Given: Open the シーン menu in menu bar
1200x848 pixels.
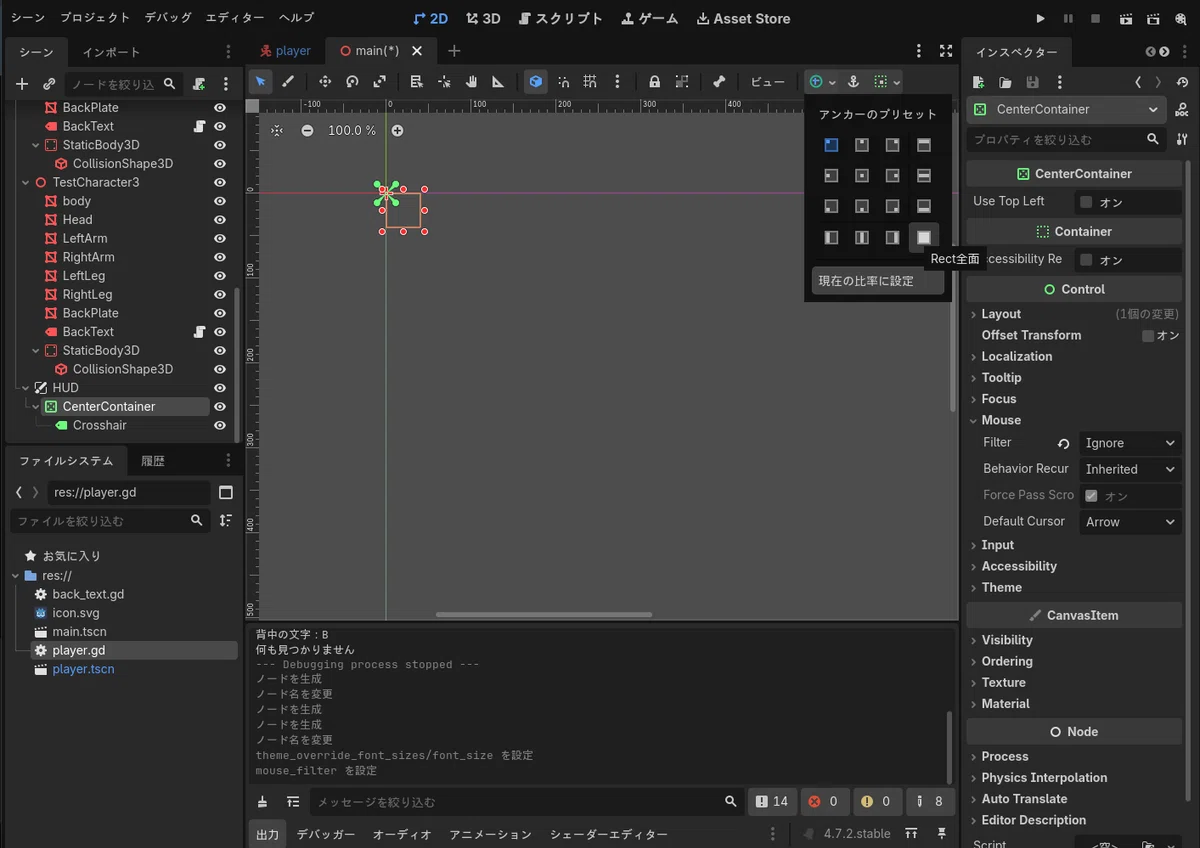Looking at the screenshot, I should 28,18.
